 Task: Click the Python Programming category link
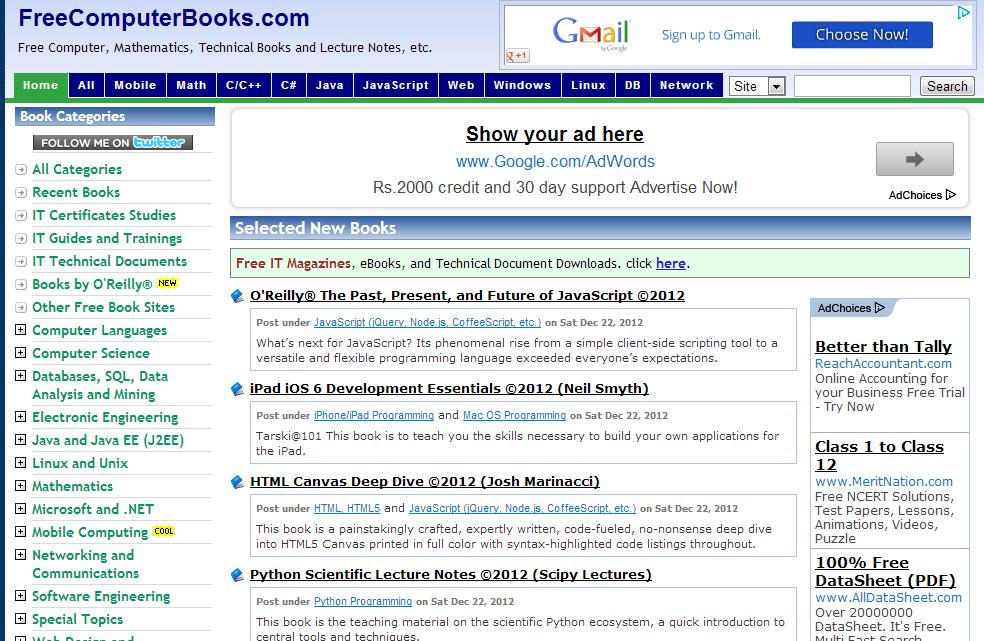(363, 601)
